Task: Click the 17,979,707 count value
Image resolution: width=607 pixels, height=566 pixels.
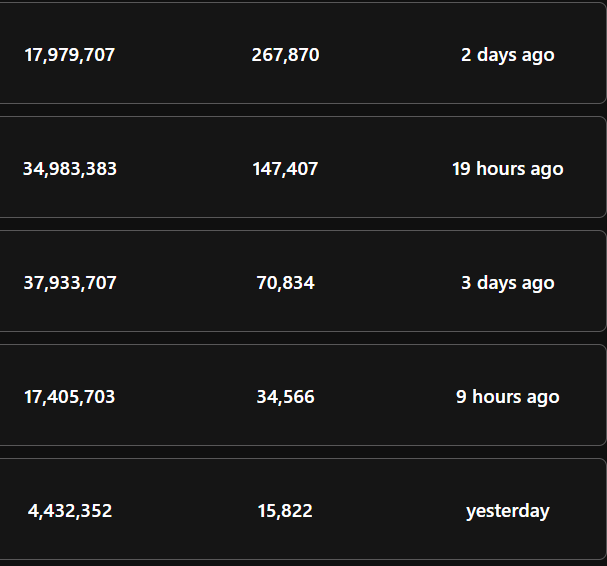Action: 70,55
